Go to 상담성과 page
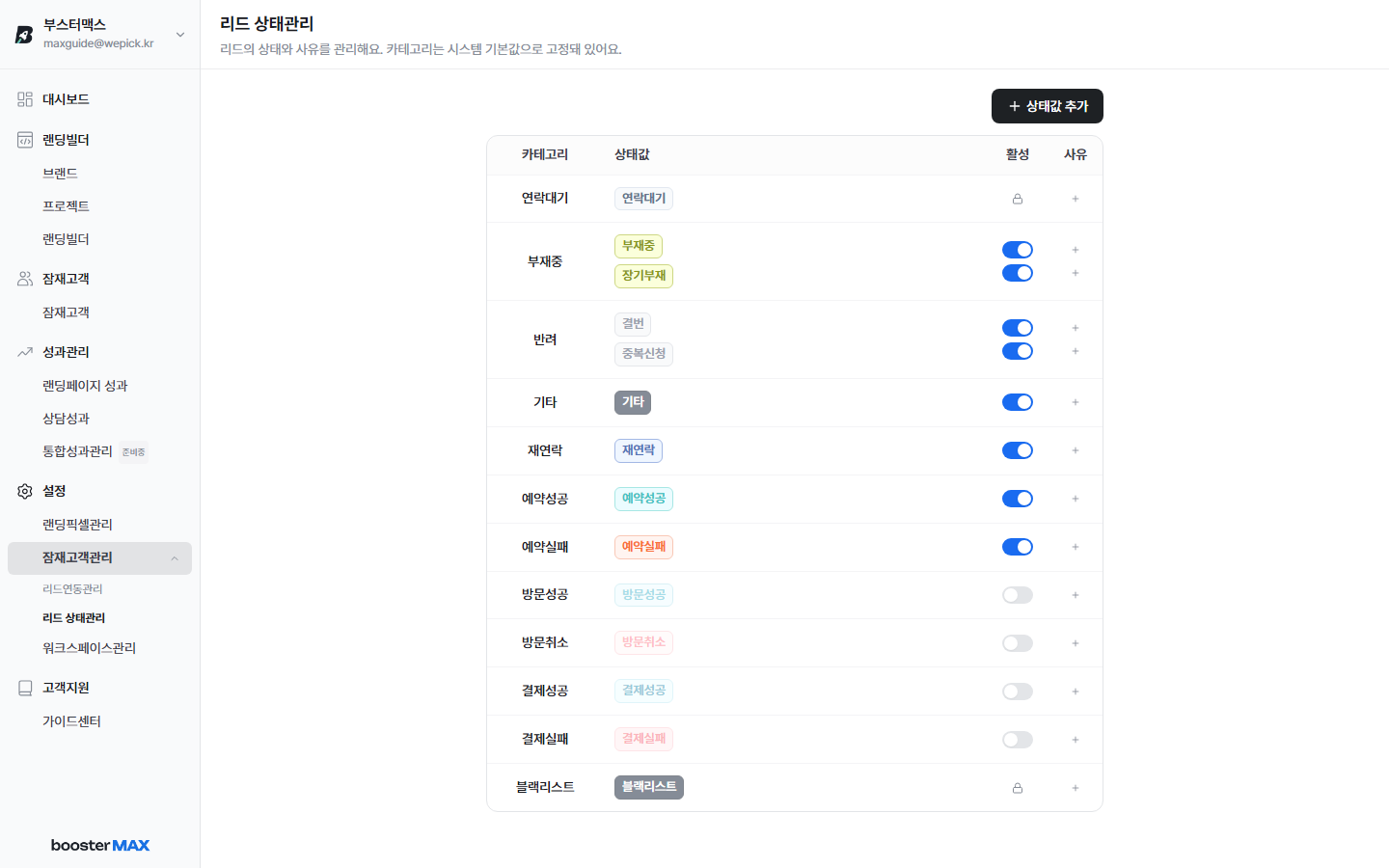Screen dimensions: 1389x868 tap(66, 419)
